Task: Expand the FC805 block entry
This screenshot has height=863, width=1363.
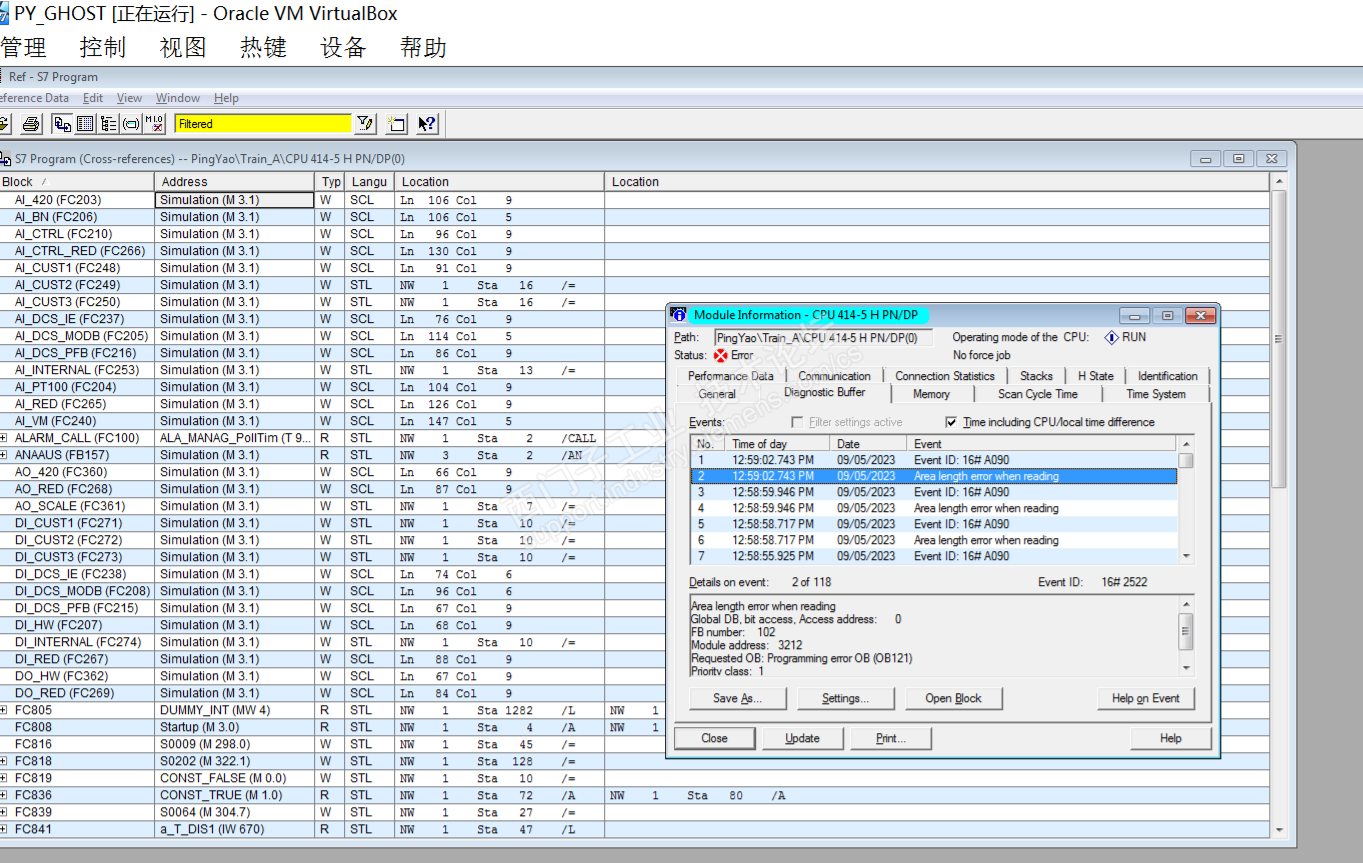Action: click(4, 710)
